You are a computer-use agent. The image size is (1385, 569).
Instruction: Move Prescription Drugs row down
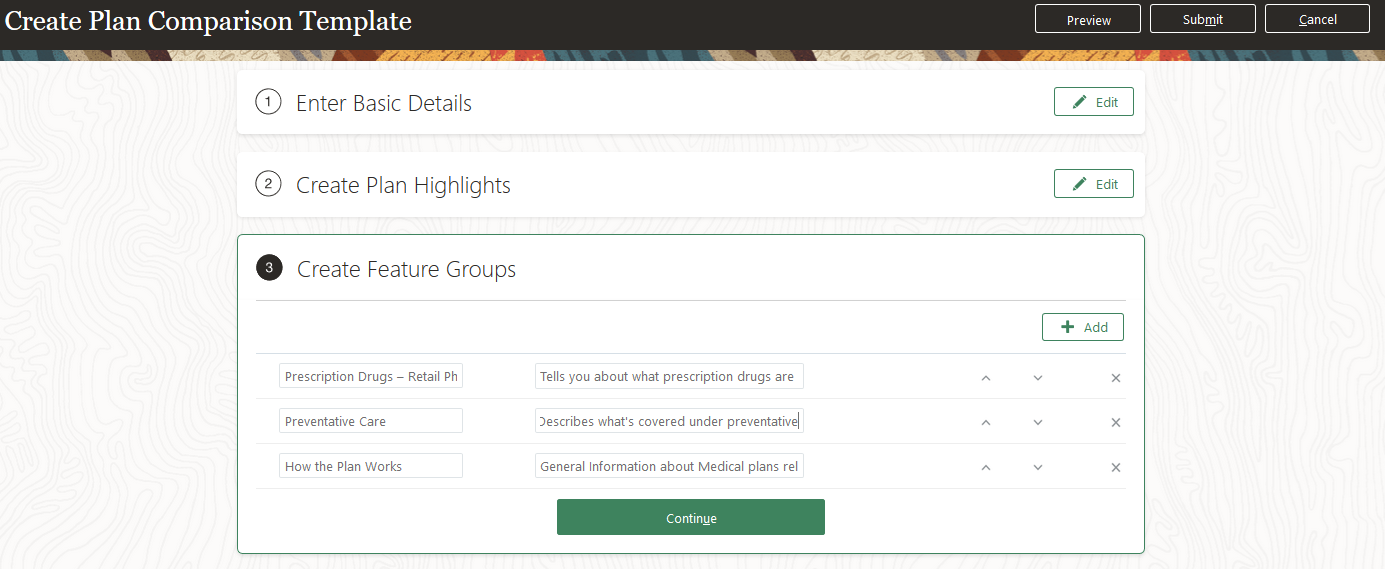(x=1038, y=378)
